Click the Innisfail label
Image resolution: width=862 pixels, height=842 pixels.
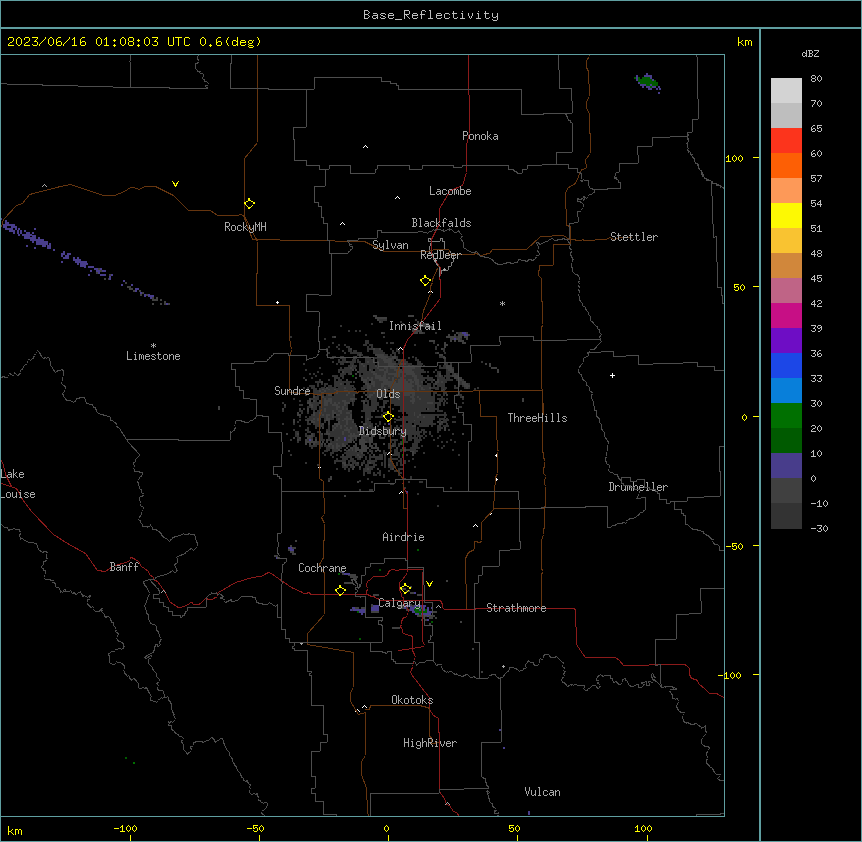(415, 326)
